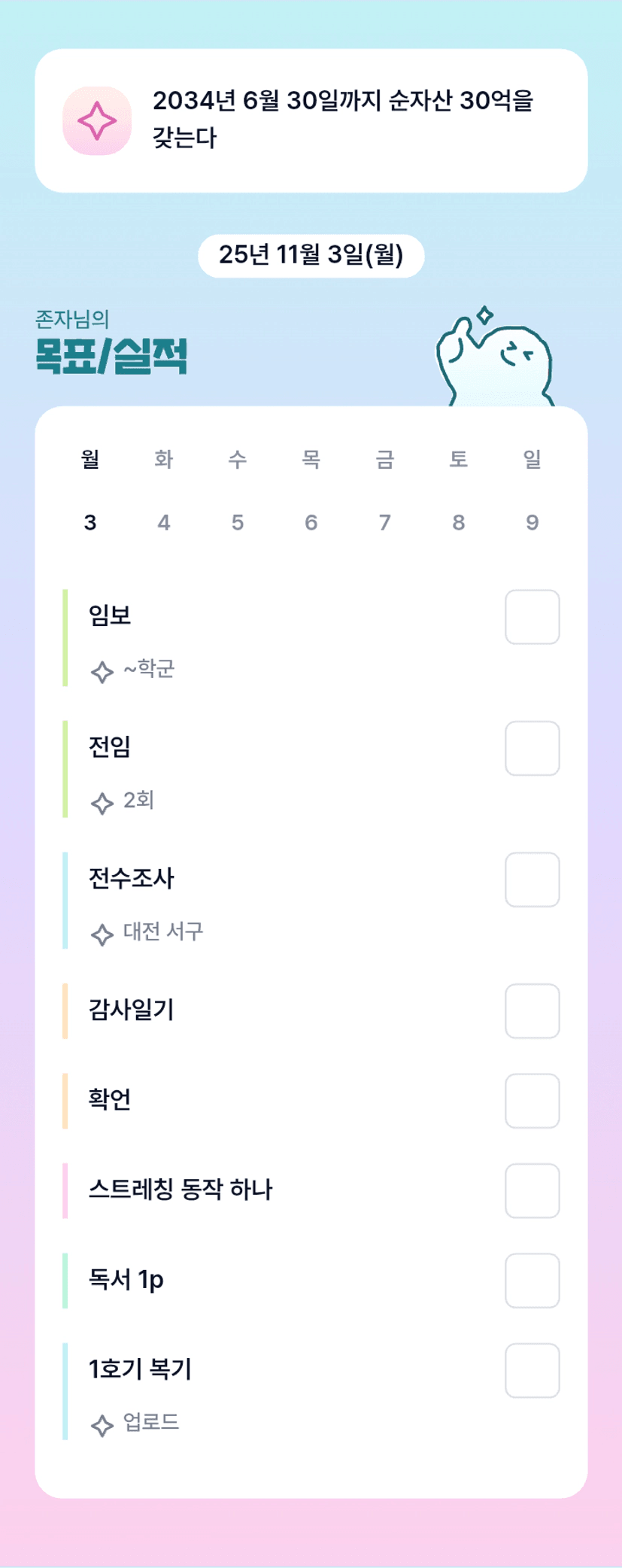622x1568 pixels.
Task: Select Tuesday the 4th
Action: click(164, 522)
